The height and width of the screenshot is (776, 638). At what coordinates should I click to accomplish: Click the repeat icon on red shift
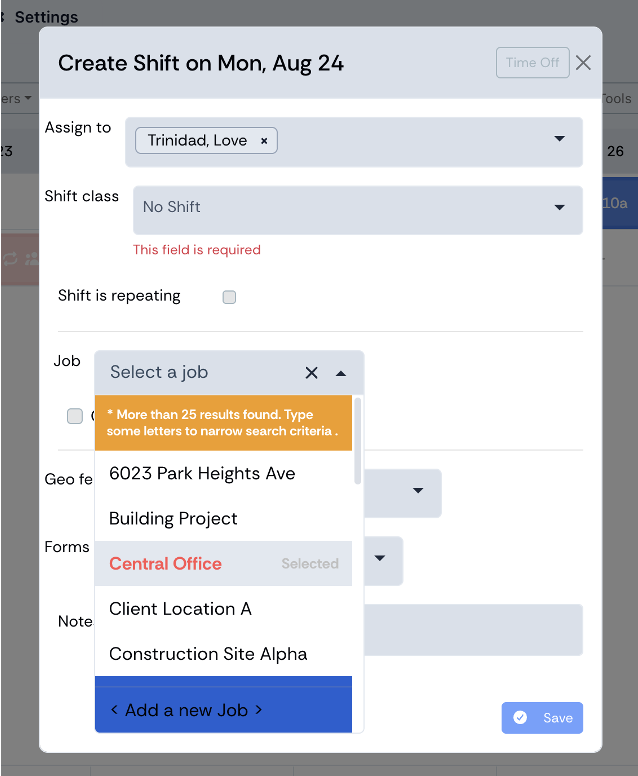tap(10, 258)
